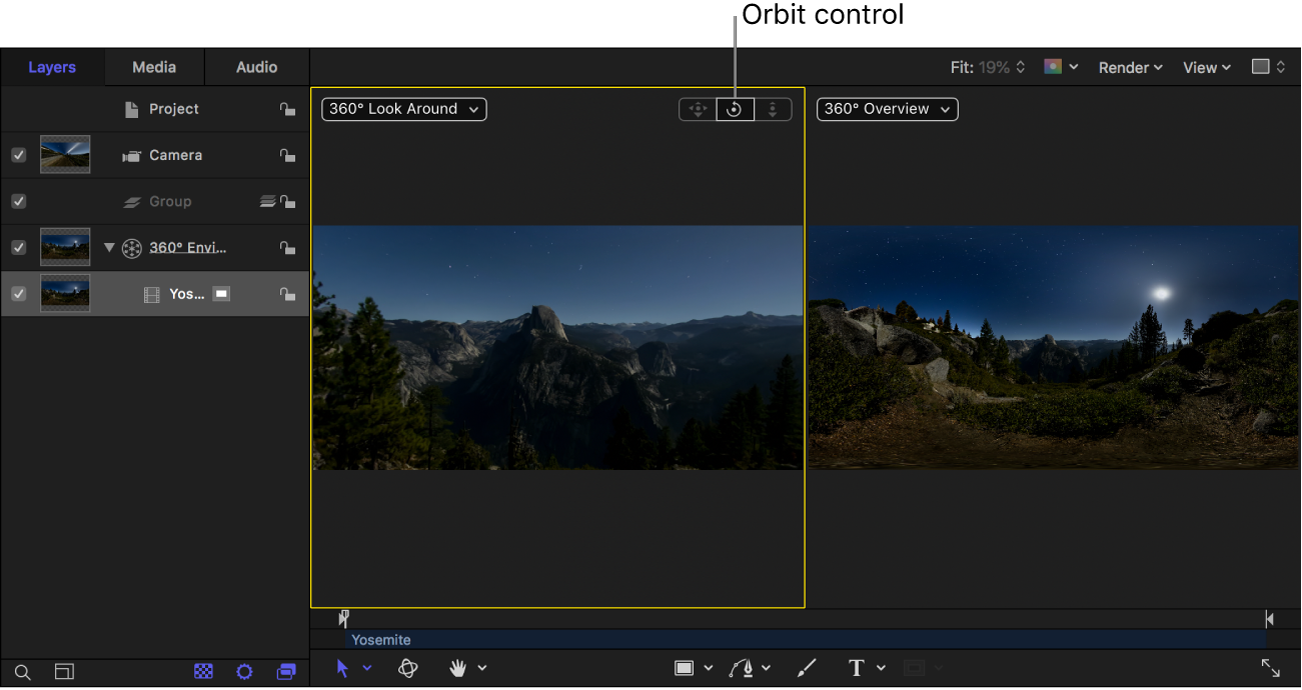Viewport: 1302px width, 690px height.
Task: Click the Pan camera control icon
Action: (698, 110)
